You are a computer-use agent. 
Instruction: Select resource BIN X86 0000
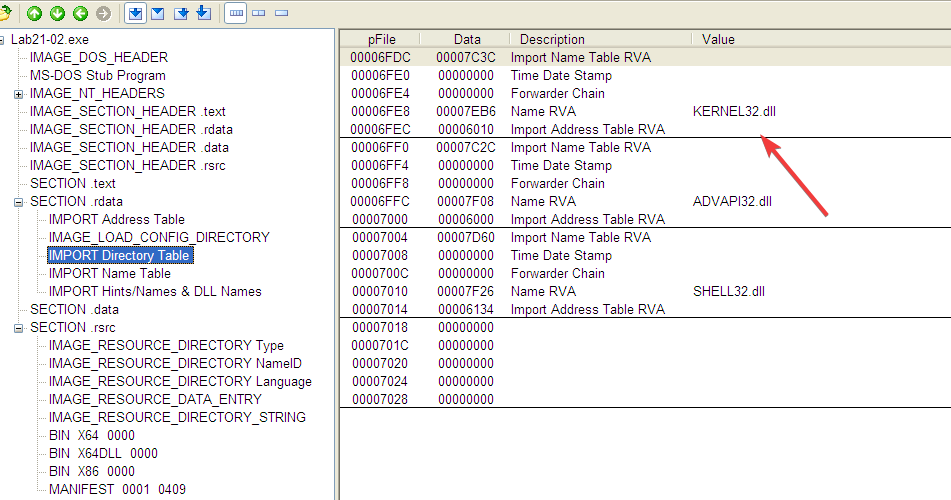[92, 471]
